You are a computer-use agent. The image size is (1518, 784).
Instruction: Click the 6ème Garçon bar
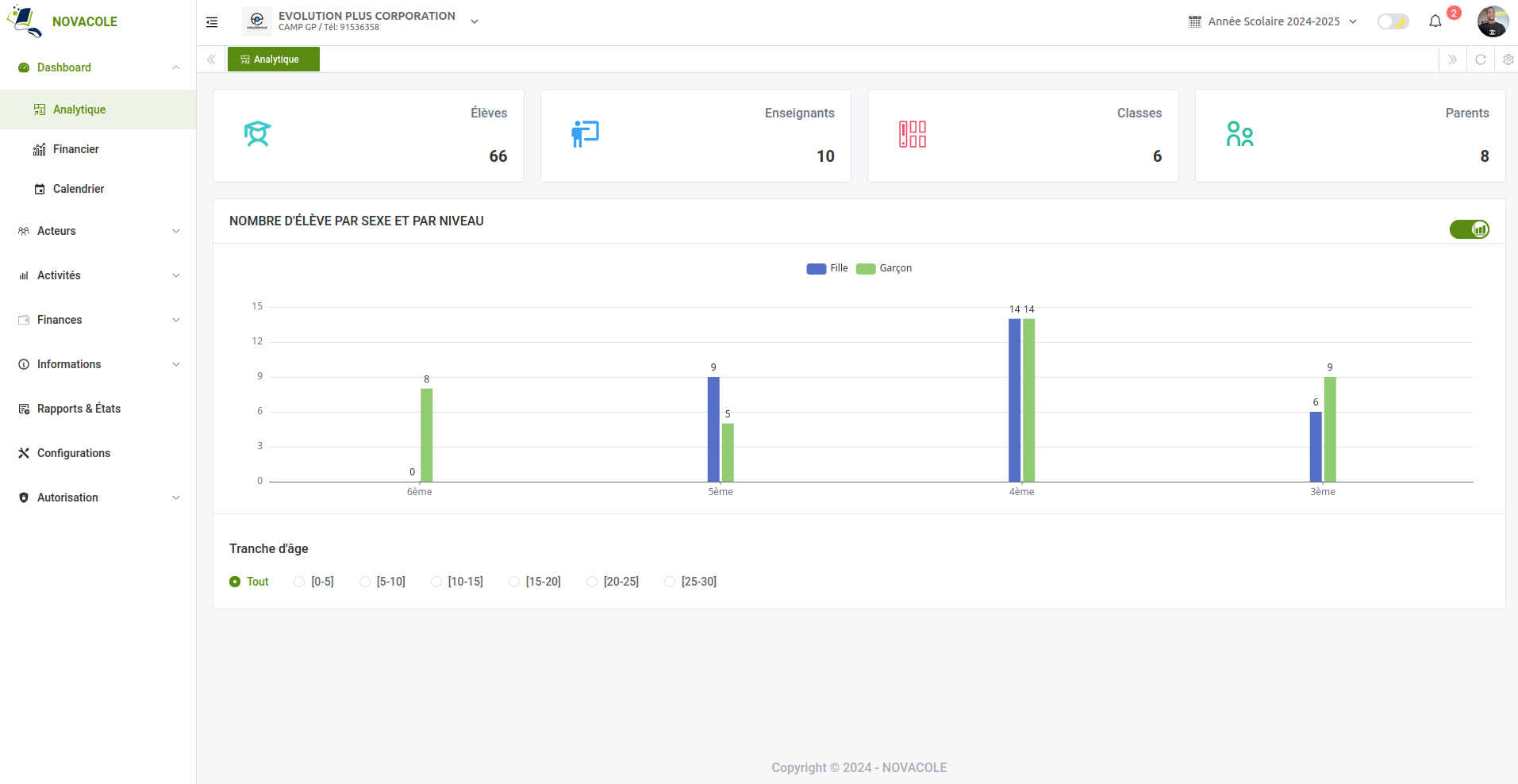pyautogui.click(x=427, y=435)
